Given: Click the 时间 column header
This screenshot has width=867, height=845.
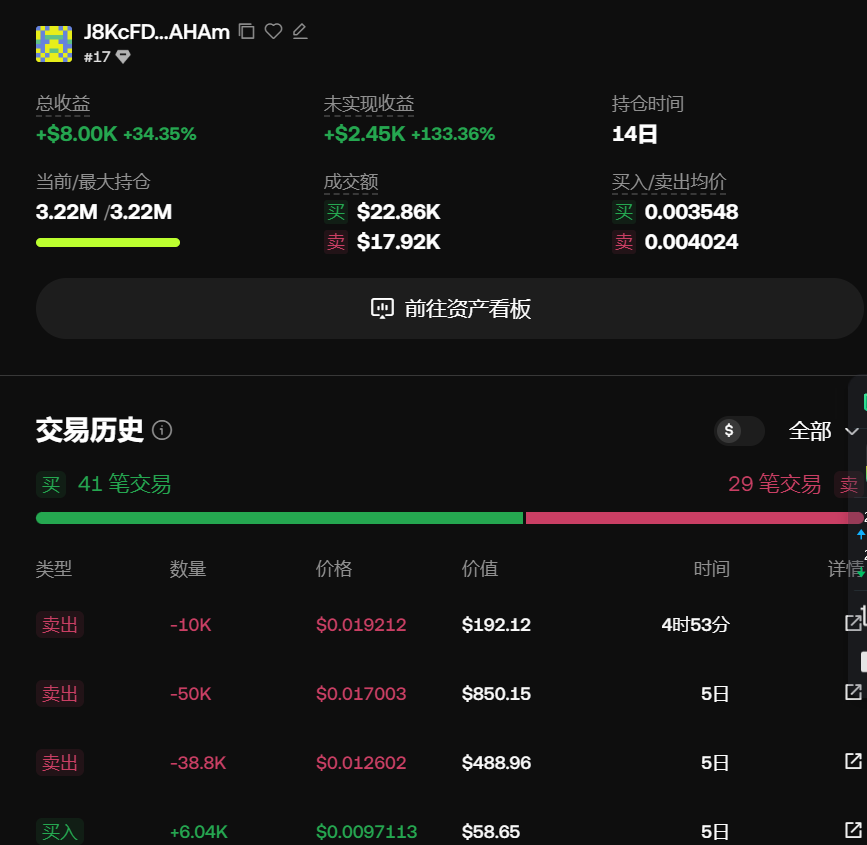Looking at the screenshot, I should pos(712,568).
